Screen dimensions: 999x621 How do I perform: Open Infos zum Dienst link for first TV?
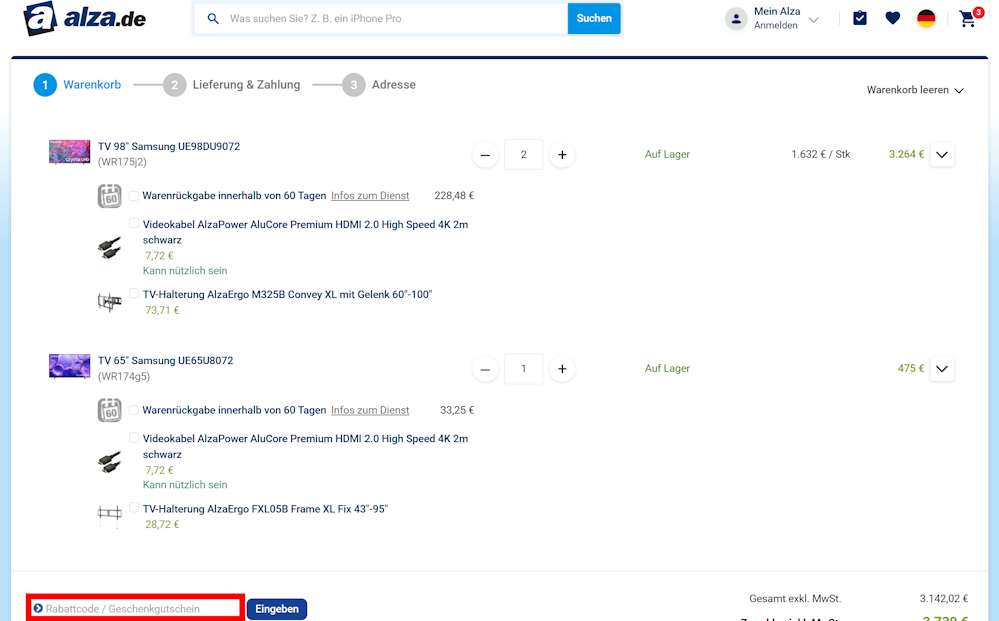pyautogui.click(x=370, y=196)
